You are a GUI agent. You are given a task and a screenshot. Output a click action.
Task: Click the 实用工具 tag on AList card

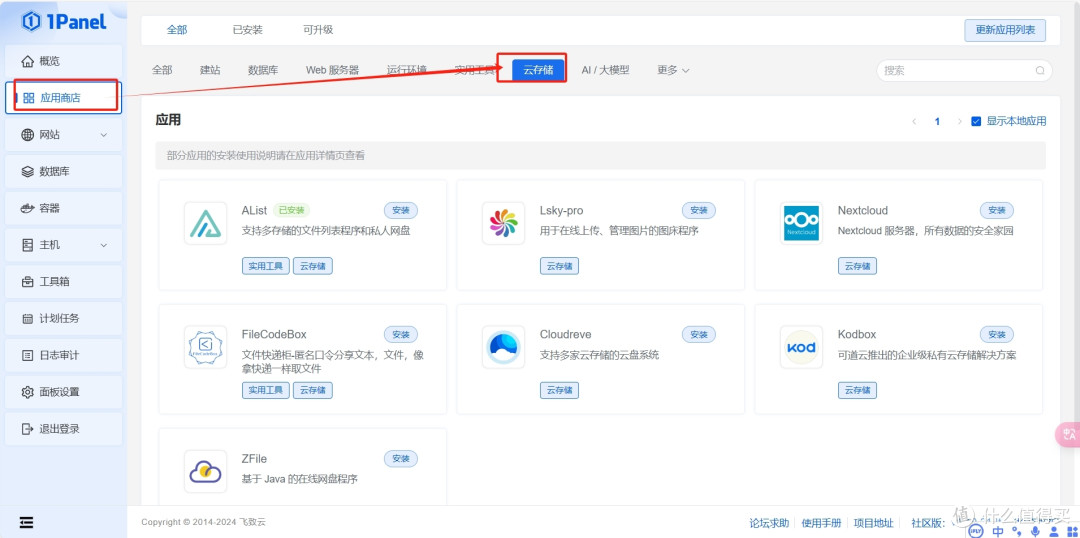(x=265, y=266)
